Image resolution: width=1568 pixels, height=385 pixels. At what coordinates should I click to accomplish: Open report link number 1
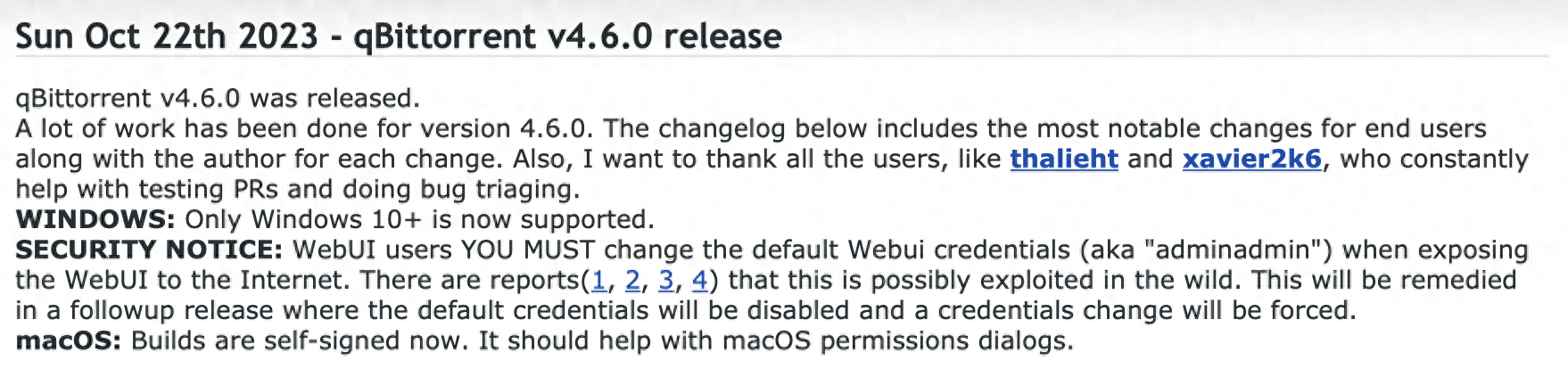[x=598, y=281]
